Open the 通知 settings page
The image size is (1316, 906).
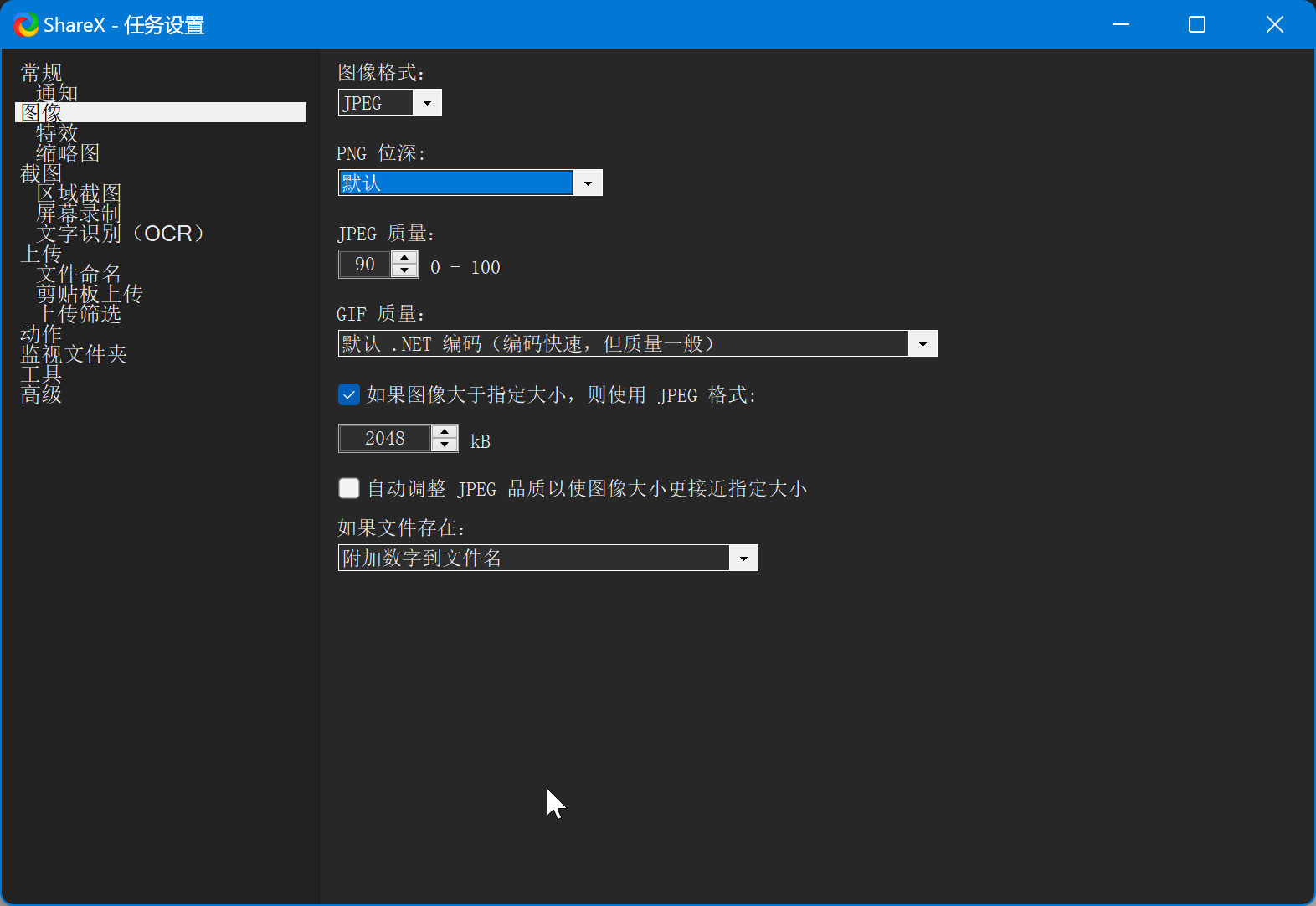pos(57,93)
